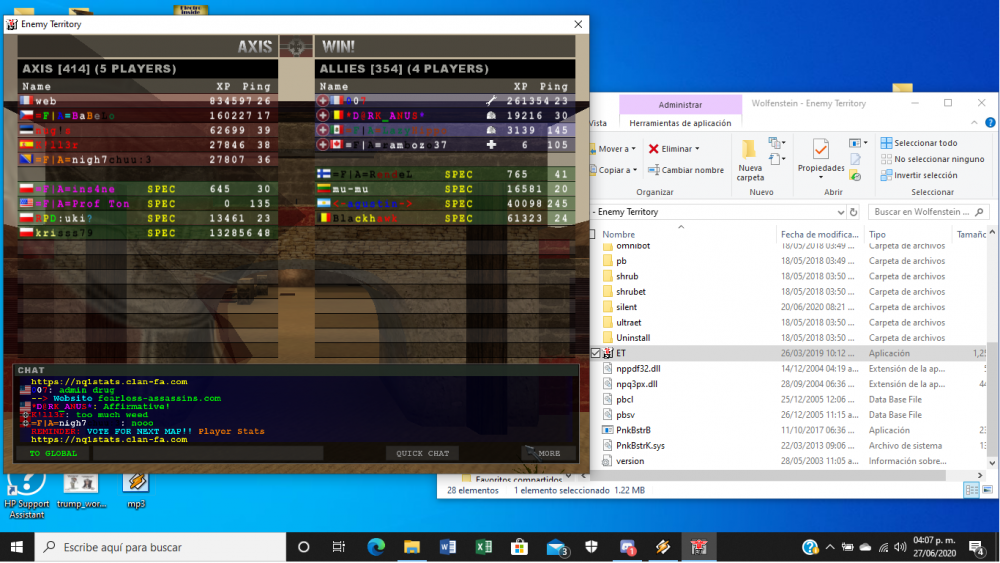Screen dimensions: 1000x563
Task: Expand the address bar history dropdown
Action: (x=841, y=212)
